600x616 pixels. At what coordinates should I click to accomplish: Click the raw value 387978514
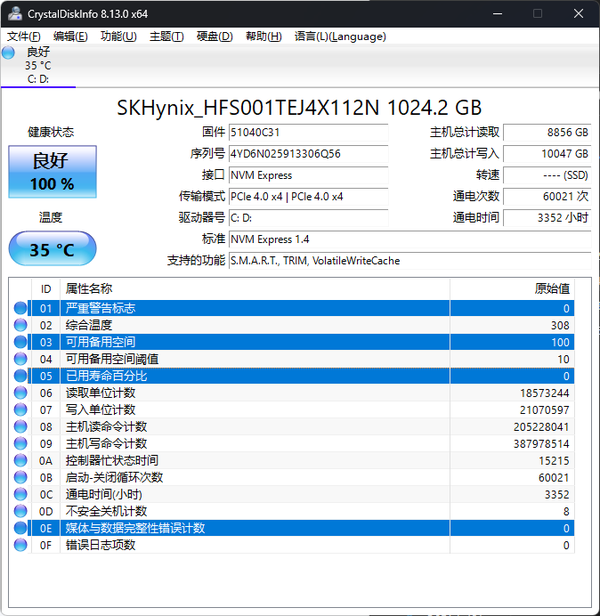pyautogui.click(x=541, y=444)
